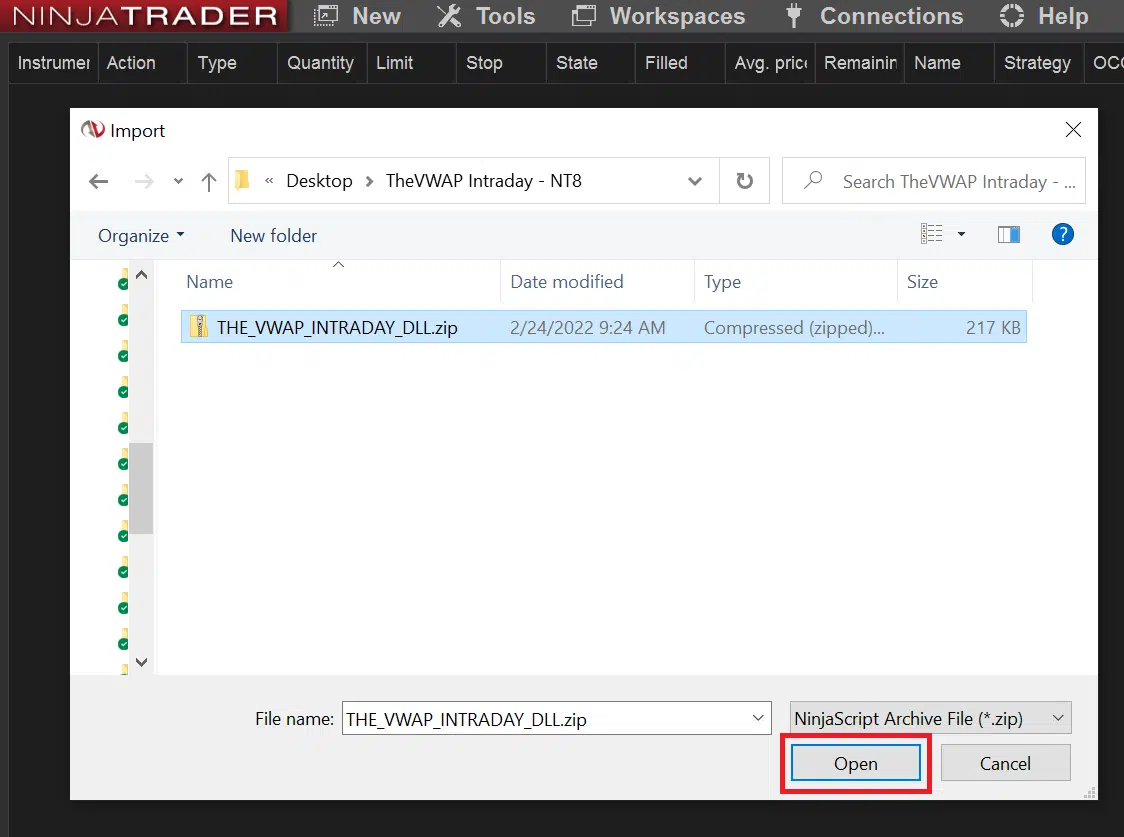
Task: Go forward with the right arrow
Action: [x=144, y=181]
